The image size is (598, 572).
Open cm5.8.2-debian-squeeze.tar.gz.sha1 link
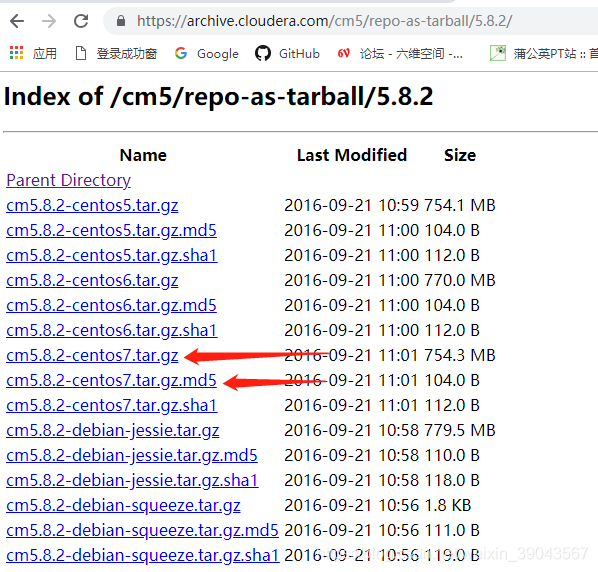tap(143, 555)
